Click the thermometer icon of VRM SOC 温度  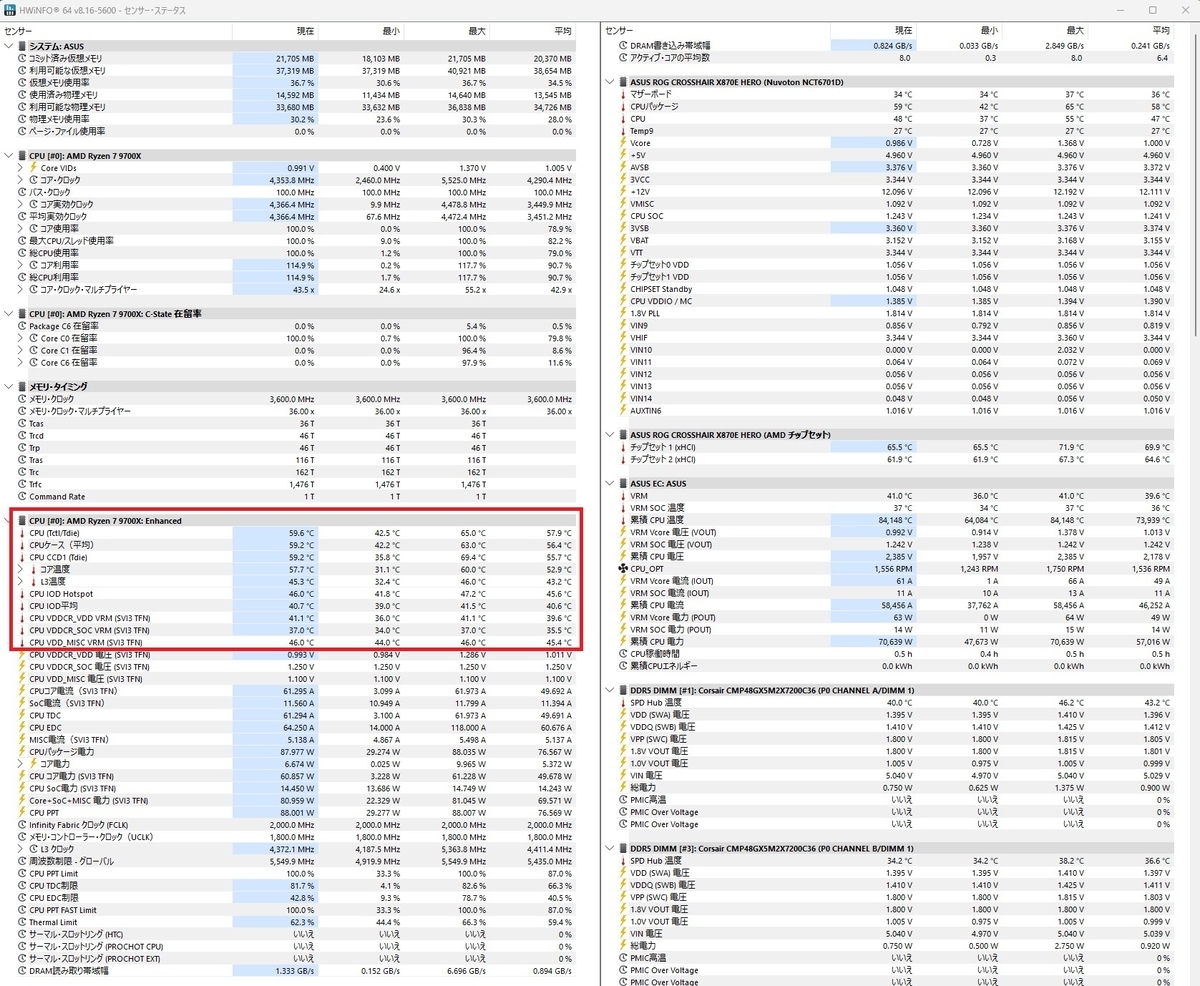pos(623,508)
